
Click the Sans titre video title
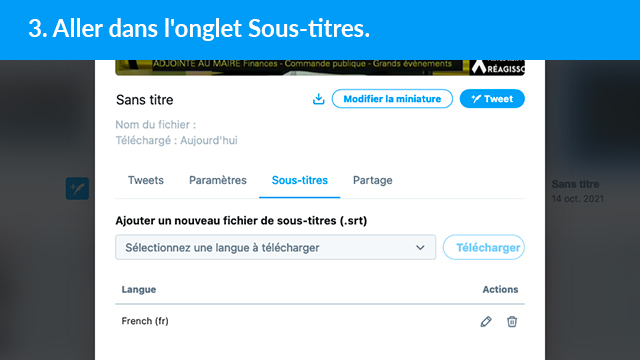point(145,100)
